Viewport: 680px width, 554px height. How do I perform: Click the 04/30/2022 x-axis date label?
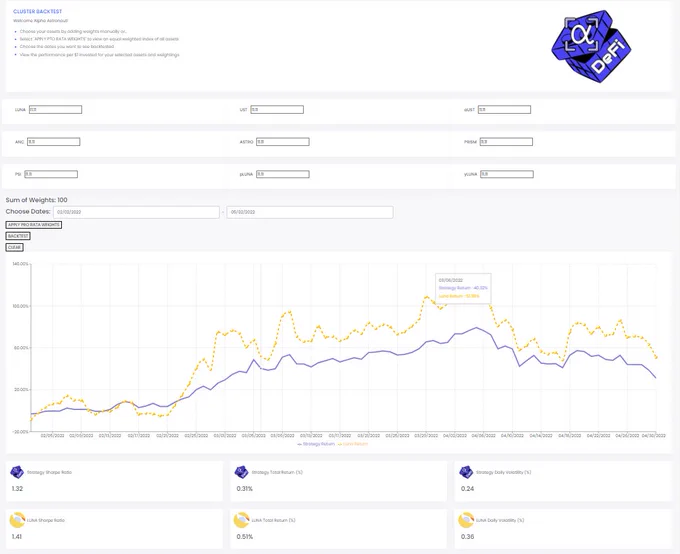654,436
